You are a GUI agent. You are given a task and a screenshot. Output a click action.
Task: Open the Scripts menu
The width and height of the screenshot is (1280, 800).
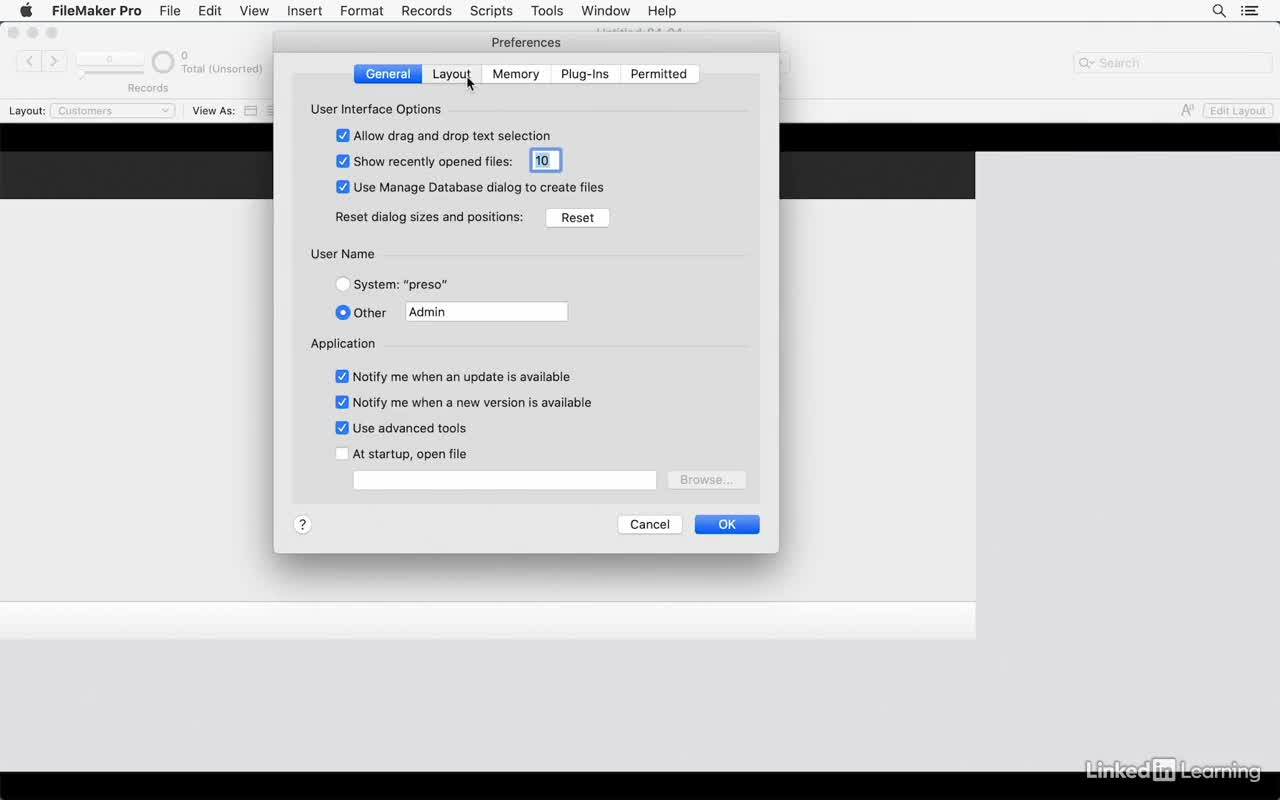tap(491, 11)
